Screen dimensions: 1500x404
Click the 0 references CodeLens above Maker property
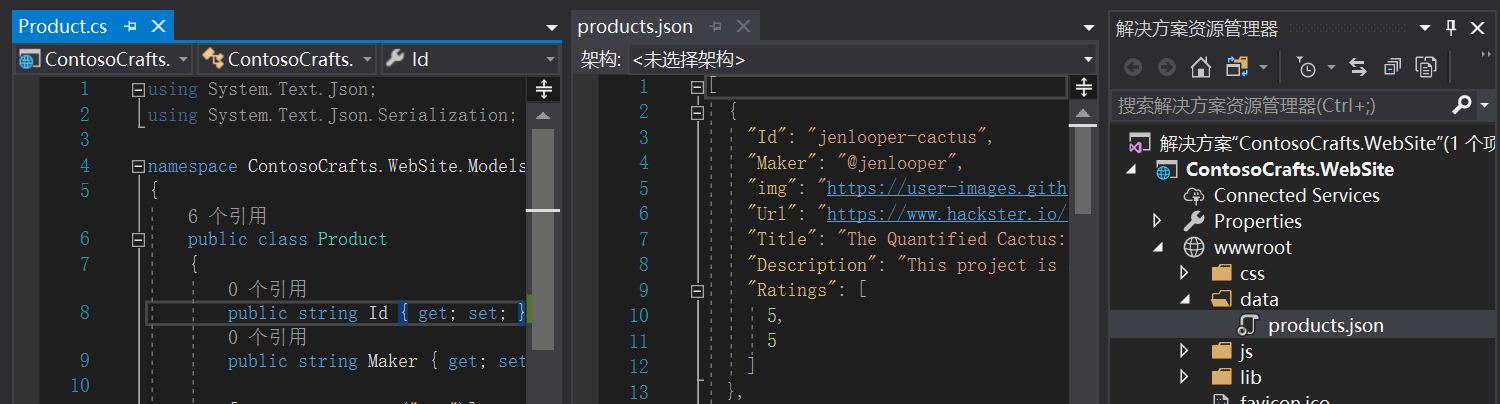(x=267, y=337)
